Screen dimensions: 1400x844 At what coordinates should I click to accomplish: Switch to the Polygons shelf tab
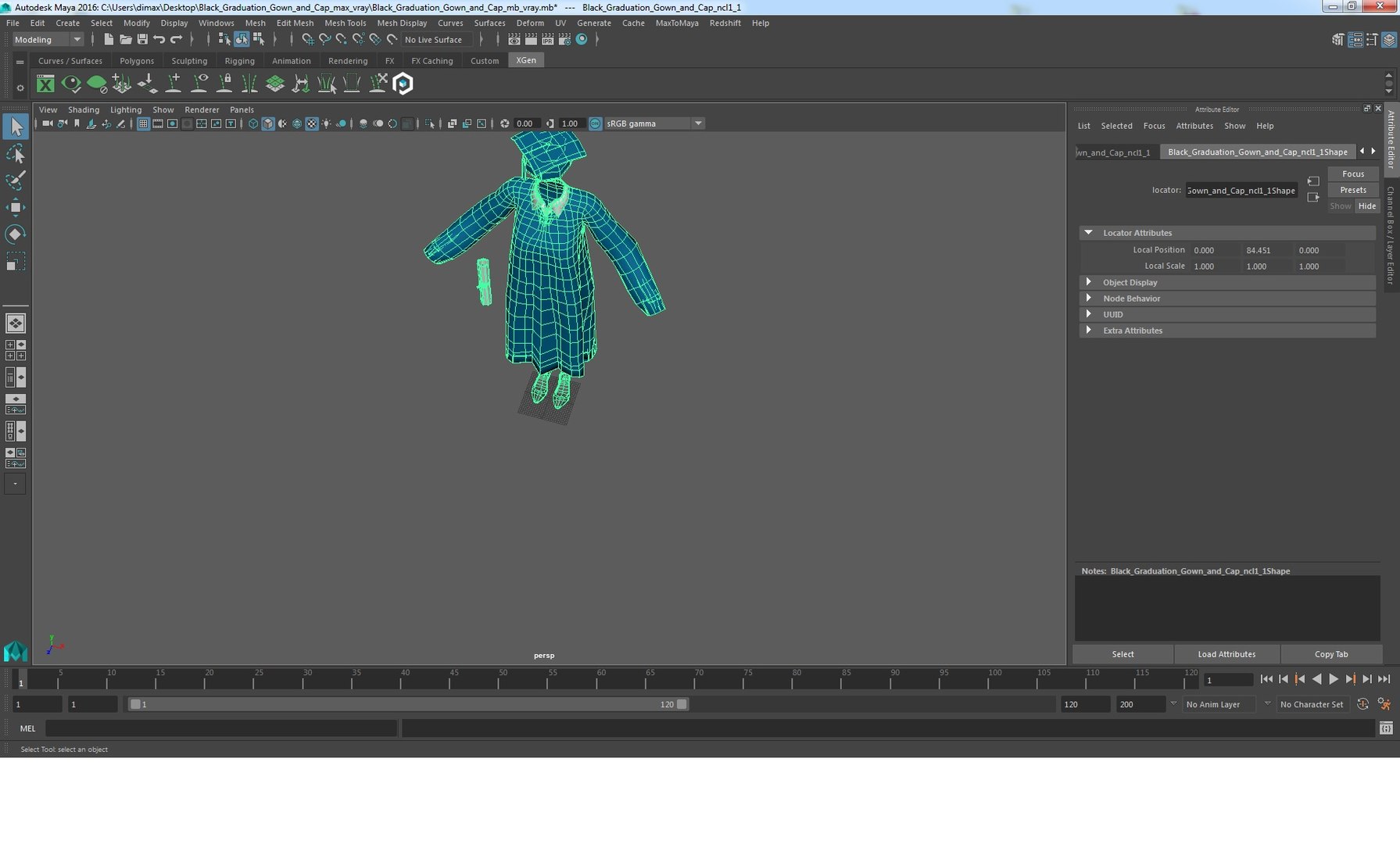[x=137, y=61]
